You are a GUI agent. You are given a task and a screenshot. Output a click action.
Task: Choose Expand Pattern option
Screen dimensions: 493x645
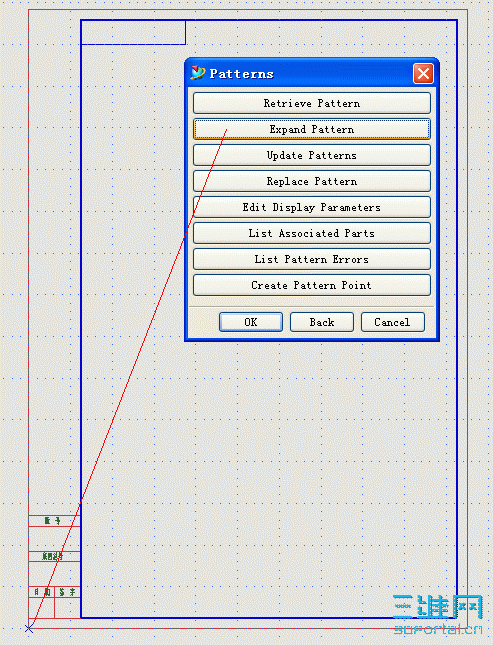point(312,129)
